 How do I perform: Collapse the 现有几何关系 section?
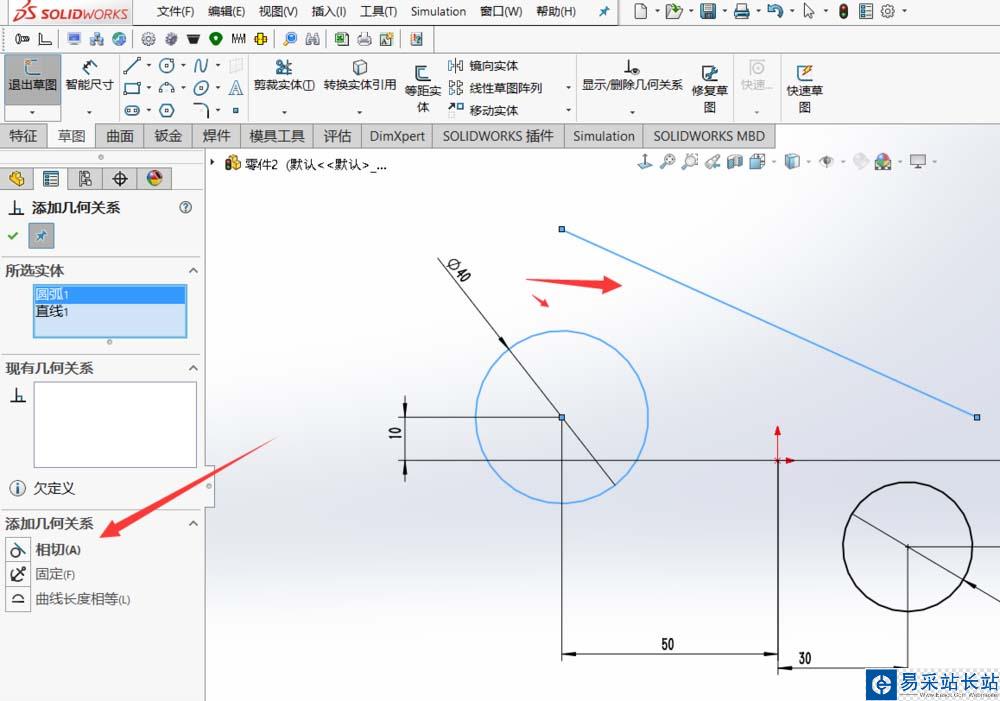193,368
